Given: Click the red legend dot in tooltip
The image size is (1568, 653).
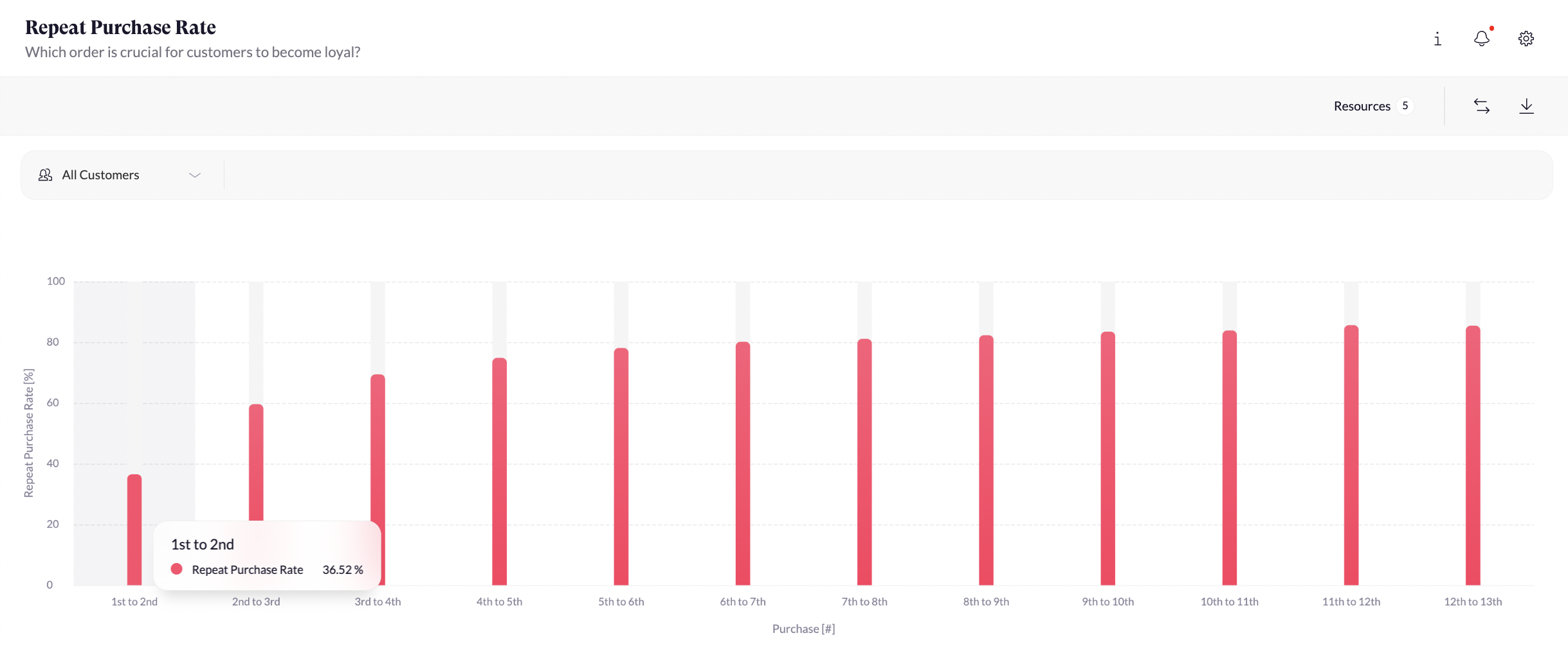Looking at the screenshot, I should click(177, 569).
